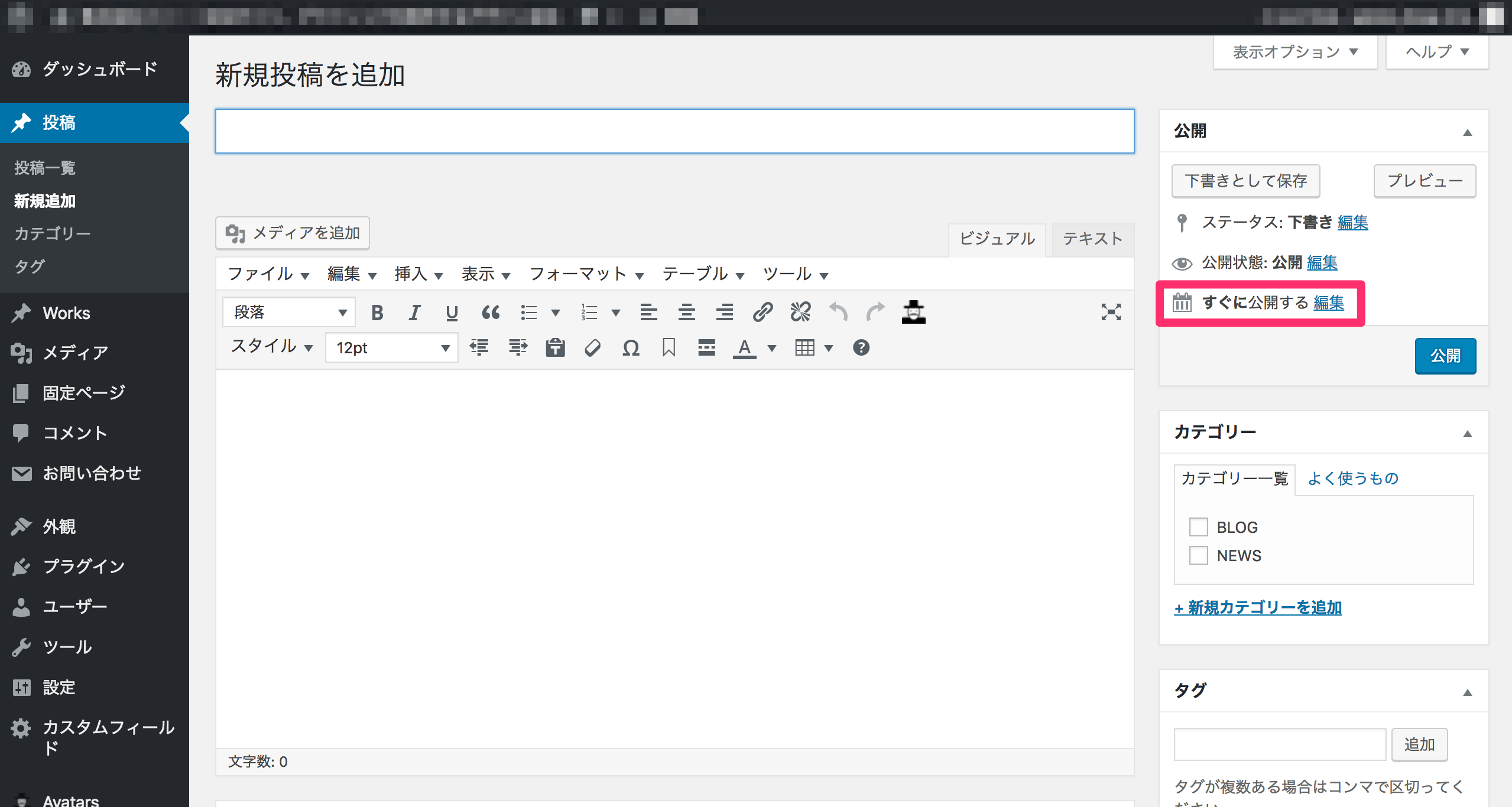Check the BLOG category checkbox
The width and height of the screenshot is (1512, 807).
pyautogui.click(x=1198, y=526)
